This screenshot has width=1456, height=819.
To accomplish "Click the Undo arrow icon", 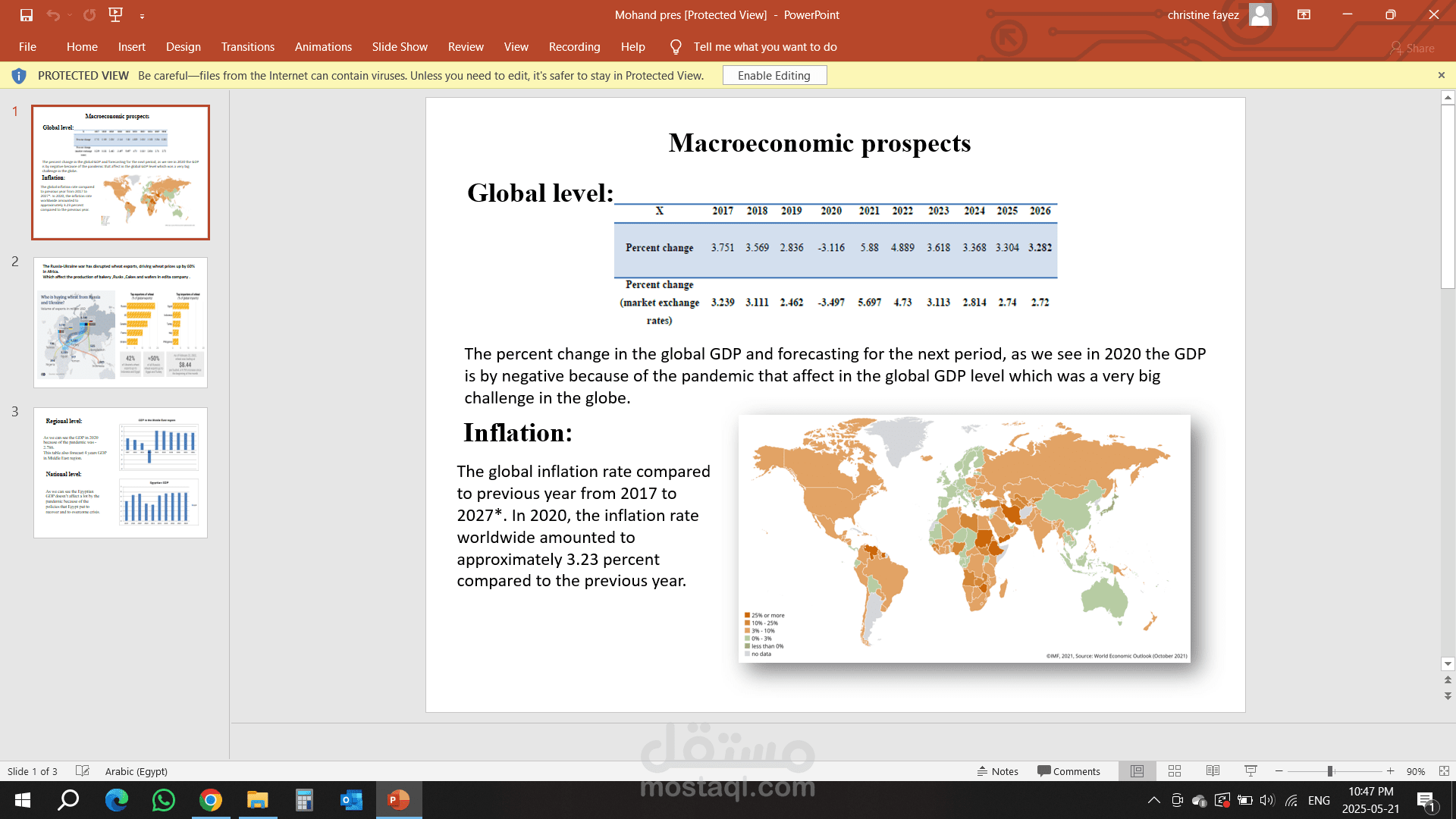I will pos(53,14).
